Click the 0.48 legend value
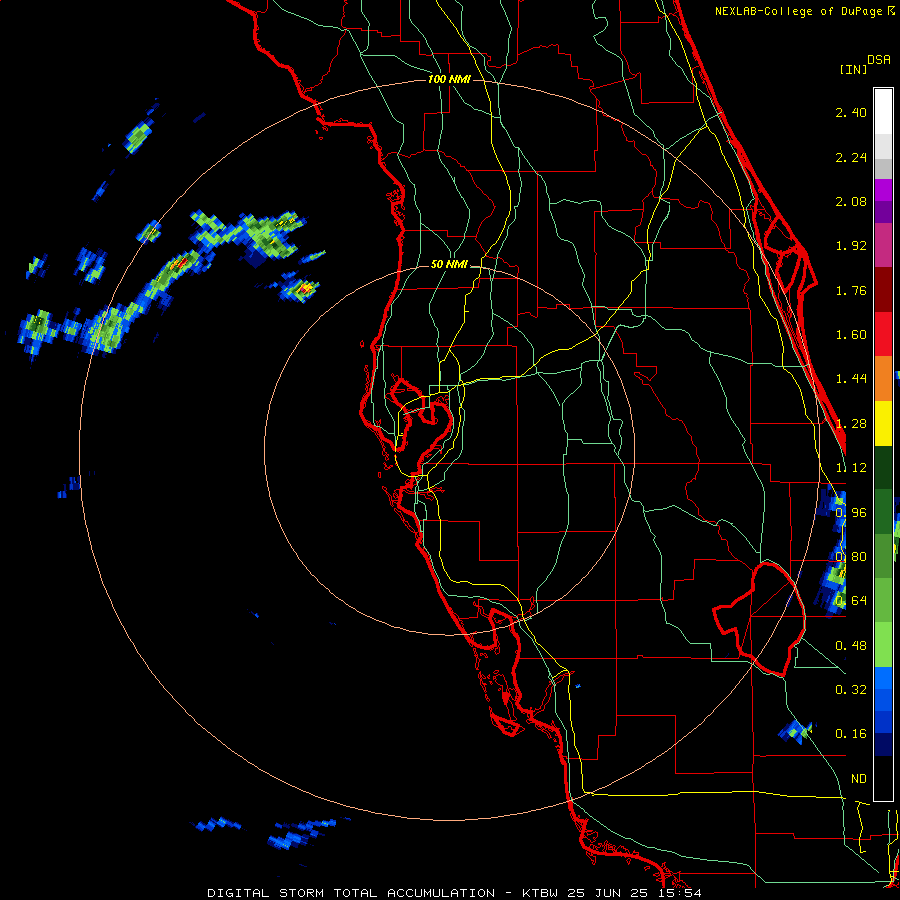The height and width of the screenshot is (900, 900). pos(851,646)
